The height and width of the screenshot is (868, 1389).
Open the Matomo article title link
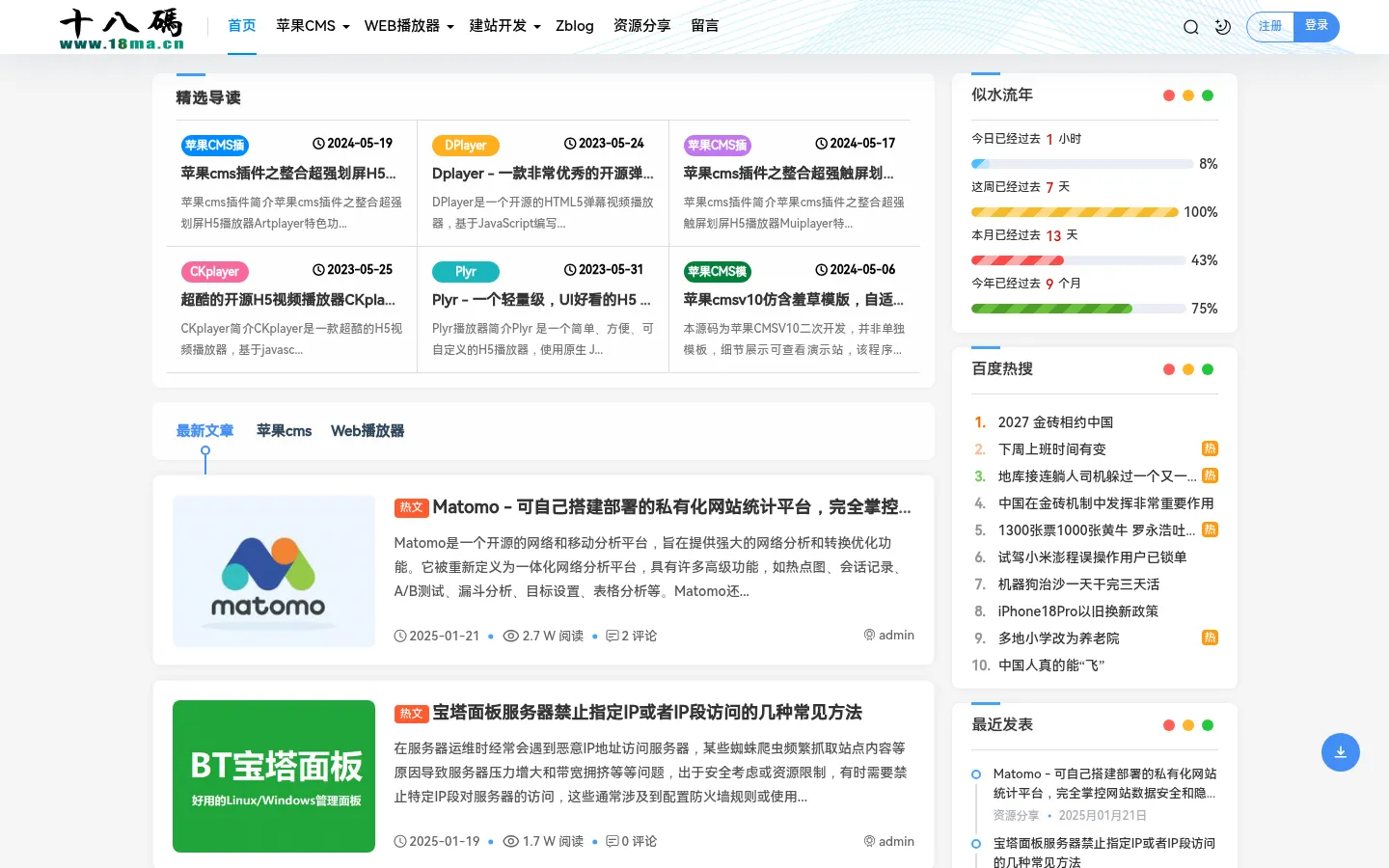point(671,507)
